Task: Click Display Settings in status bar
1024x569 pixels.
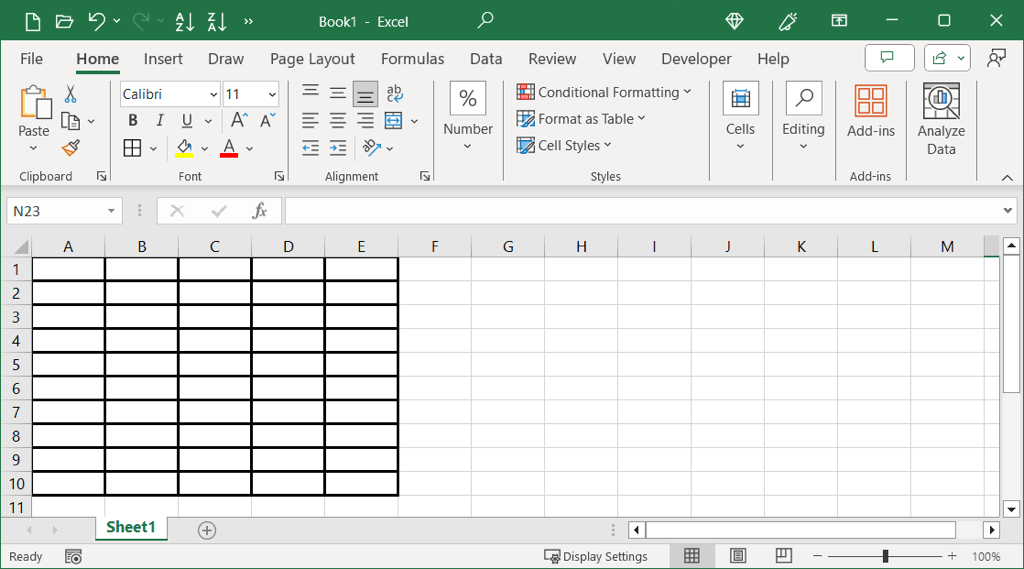Action: (596, 556)
